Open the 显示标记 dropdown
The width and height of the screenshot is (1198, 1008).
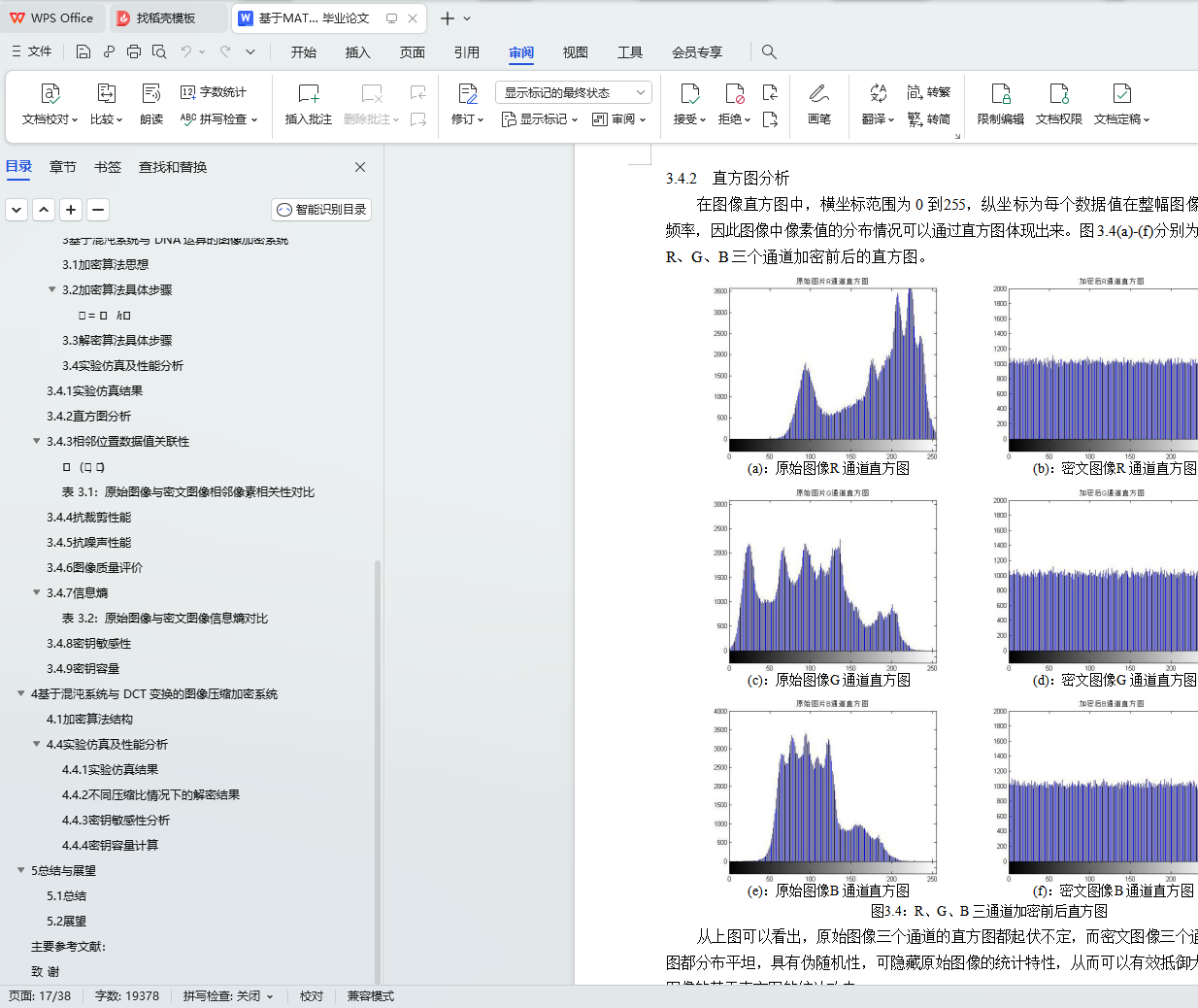tap(540, 119)
